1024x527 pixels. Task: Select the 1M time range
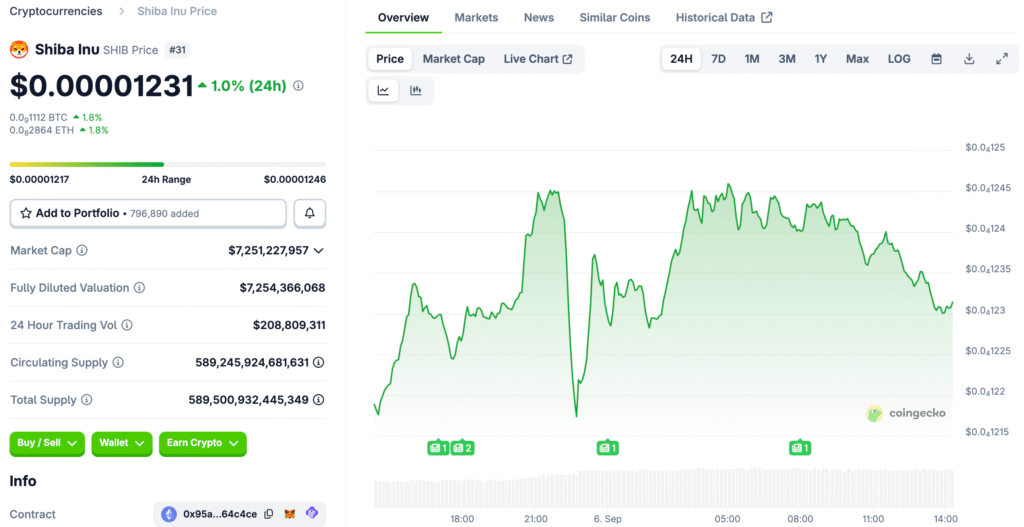pyautogui.click(x=752, y=59)
